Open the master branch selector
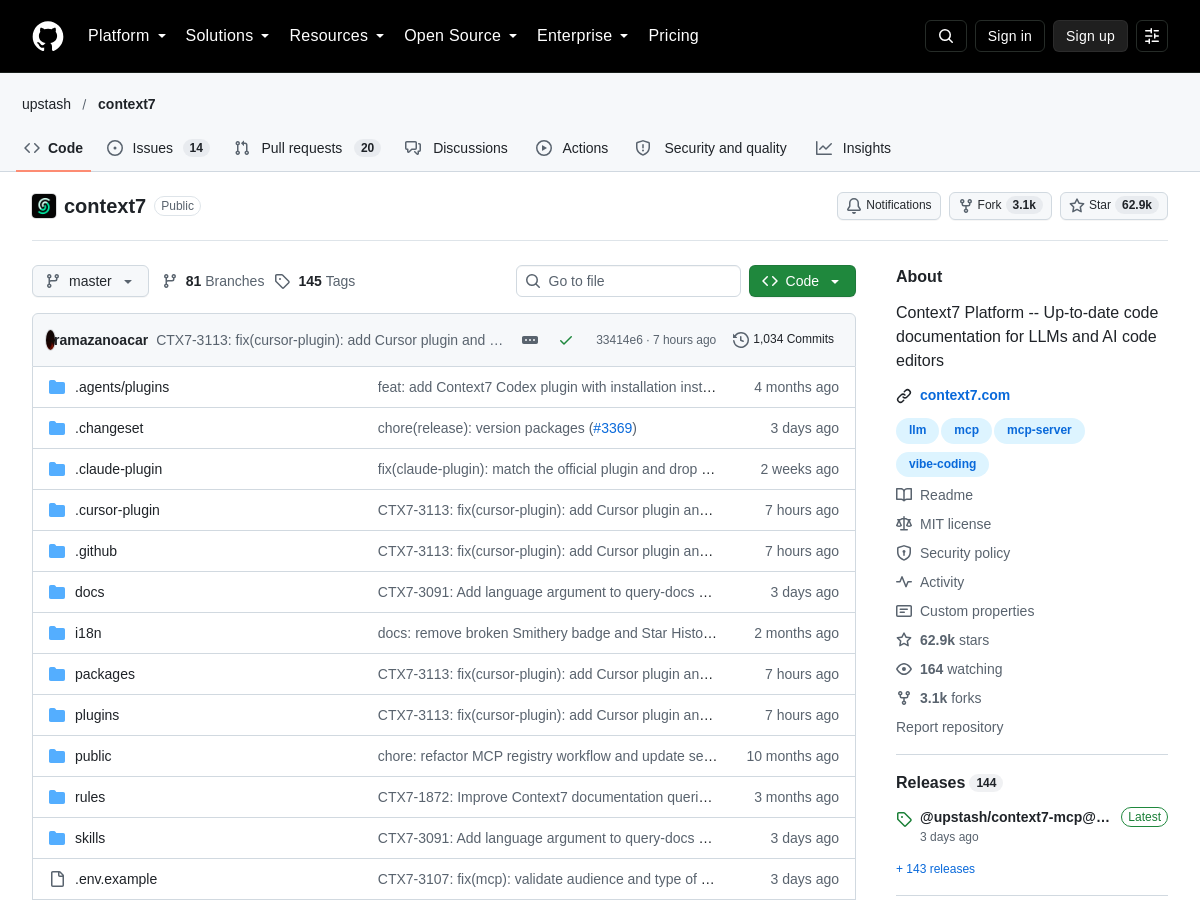Viewport: 1200px width, 900px height. pyautogui.click(x=90, y=281)
